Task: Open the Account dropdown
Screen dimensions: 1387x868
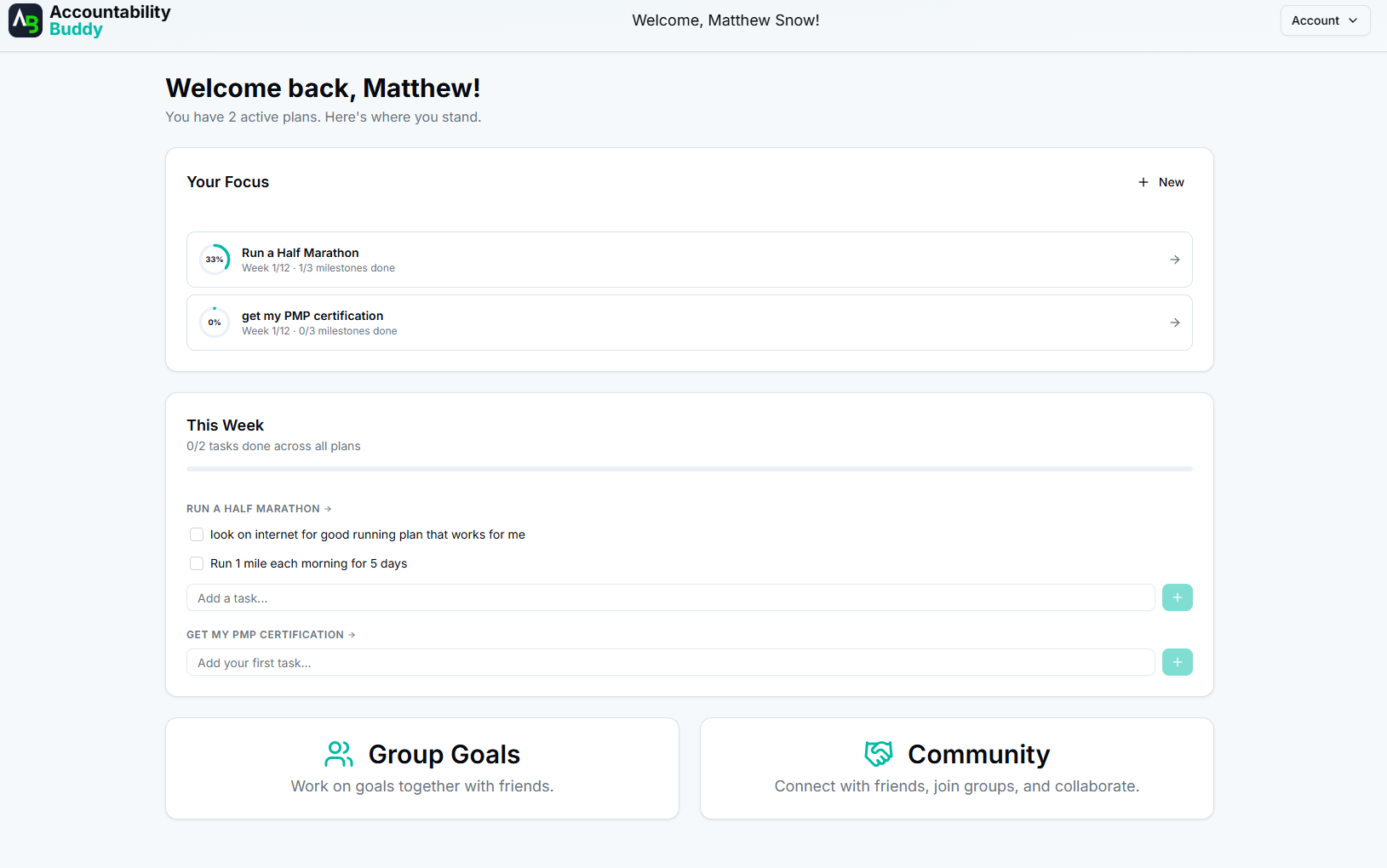Action: (x=1325, y=20)
